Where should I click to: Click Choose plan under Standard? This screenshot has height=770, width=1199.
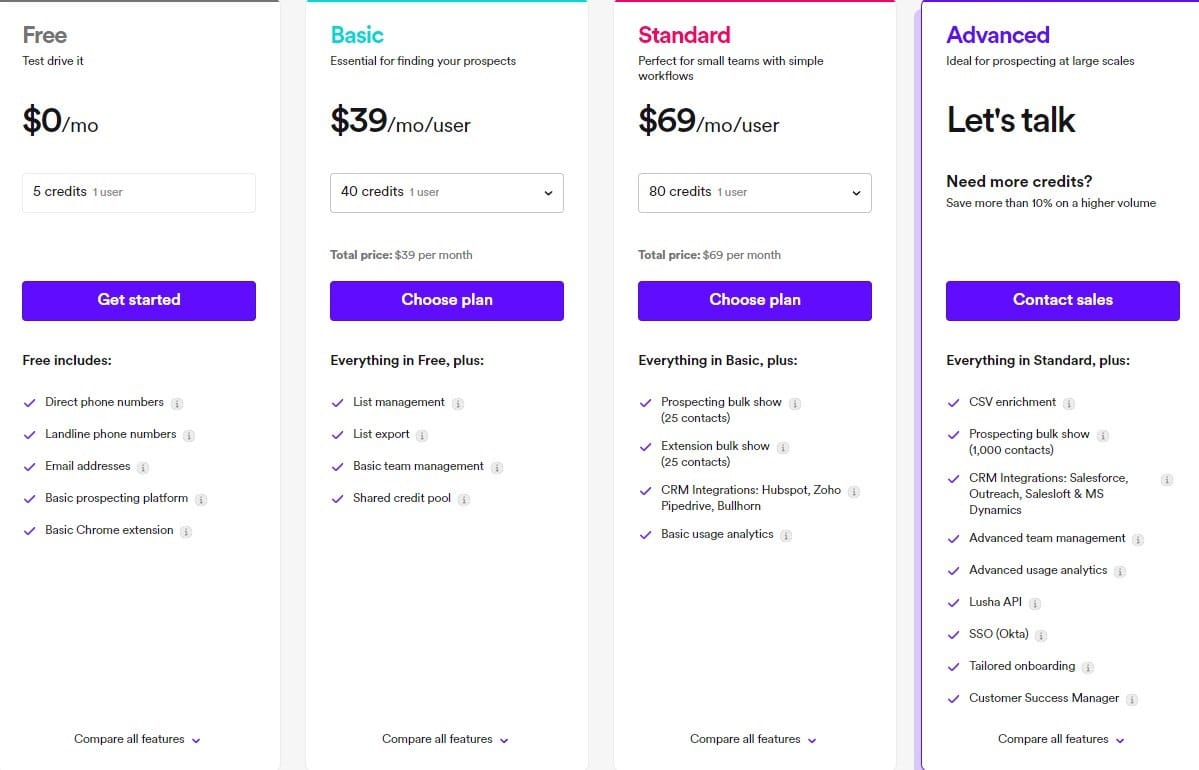pyautogui.click(x=755, y=301)
